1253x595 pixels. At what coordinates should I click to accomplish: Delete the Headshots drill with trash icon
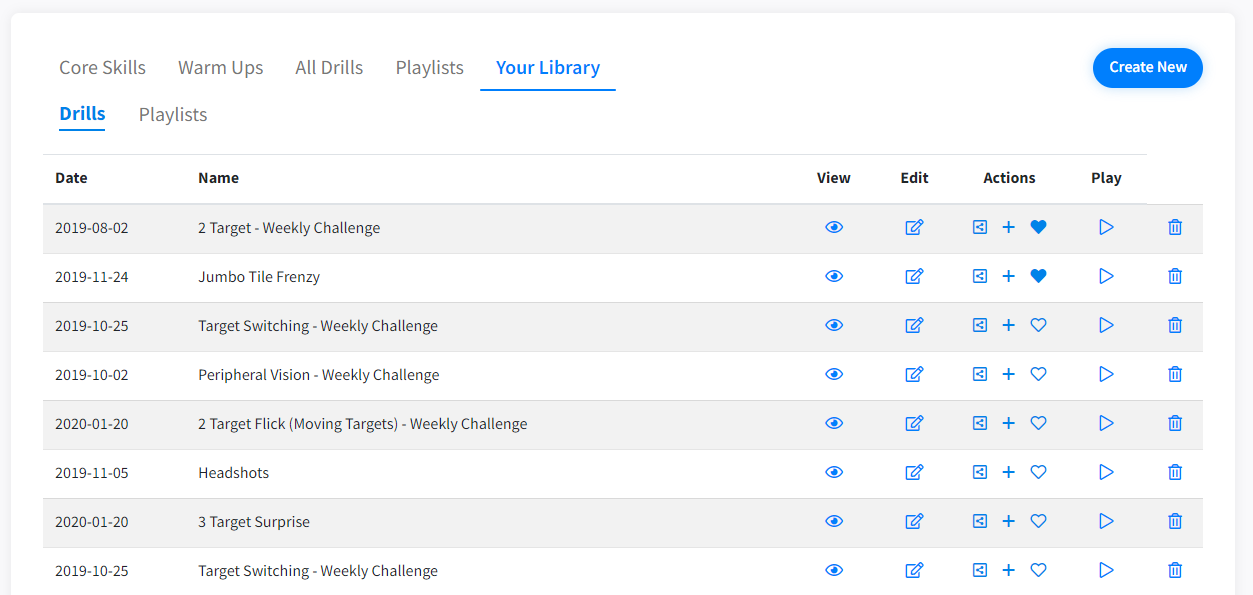[1175, 473]
